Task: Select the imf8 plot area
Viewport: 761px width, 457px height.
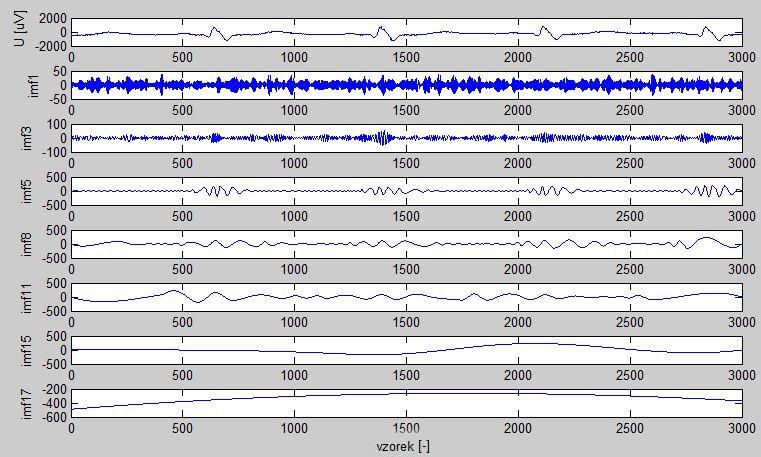Action: tap(407, 244)
